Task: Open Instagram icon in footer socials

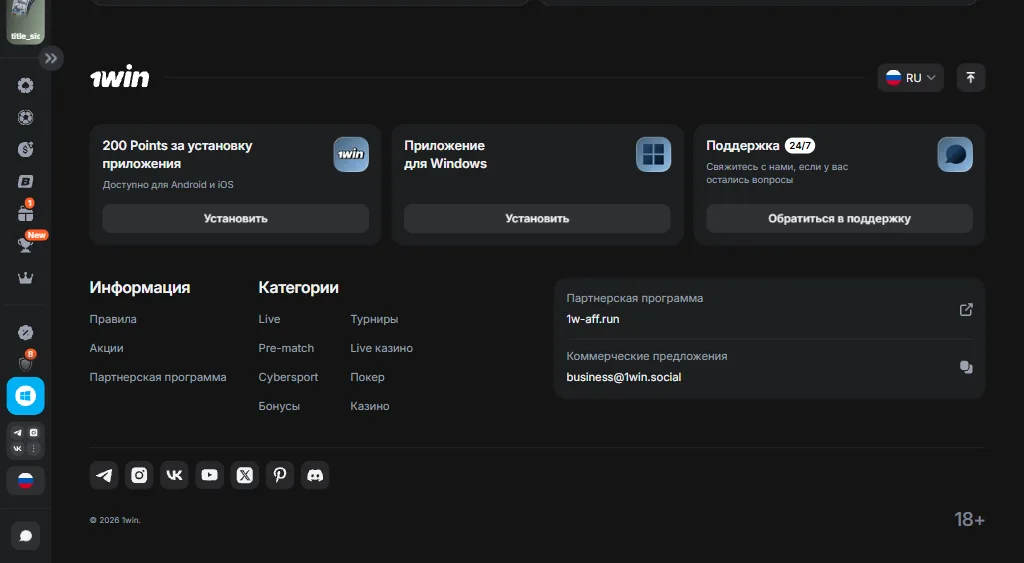Action: tap(139, 475)
